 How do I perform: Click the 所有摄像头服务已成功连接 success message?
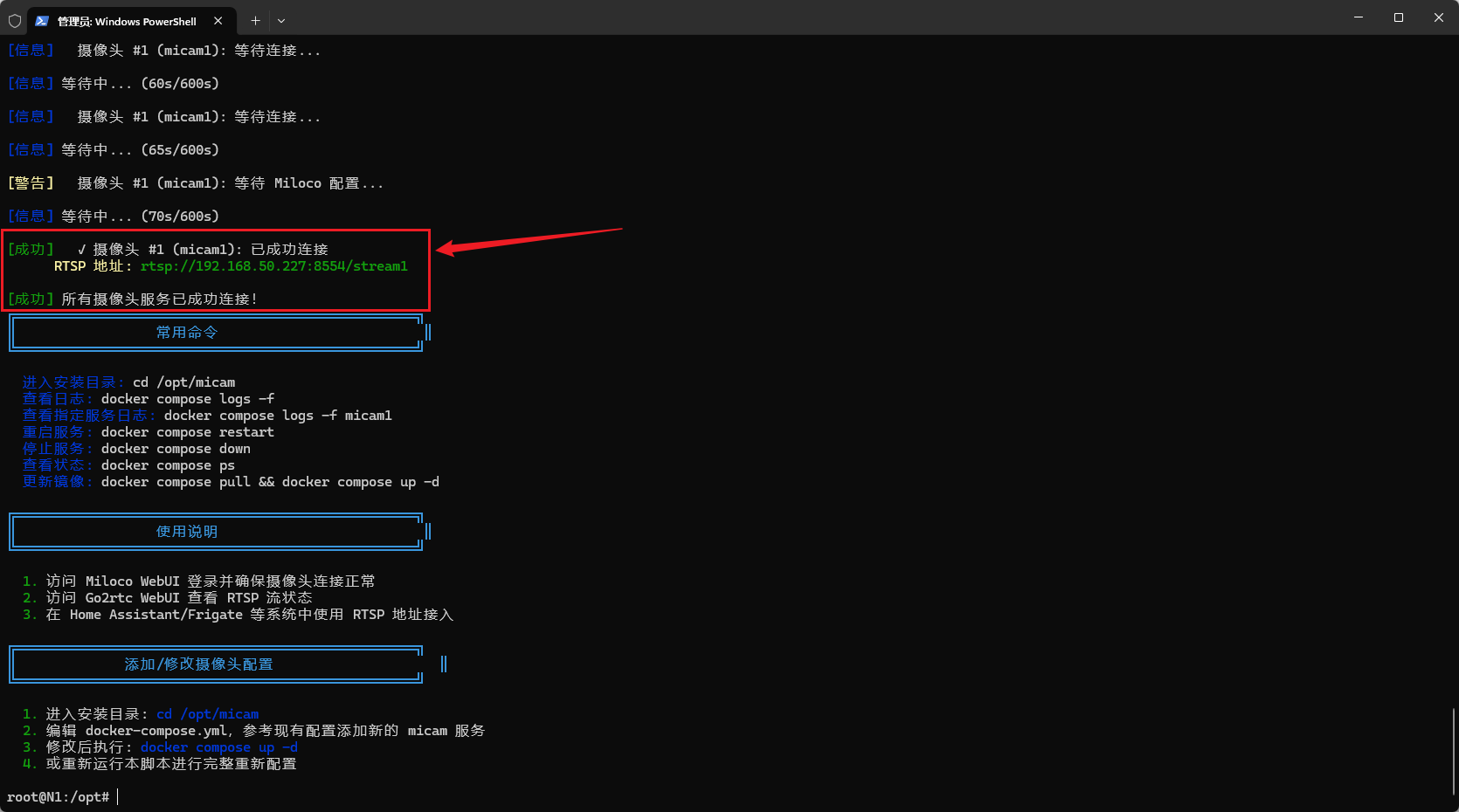(159, 299)
